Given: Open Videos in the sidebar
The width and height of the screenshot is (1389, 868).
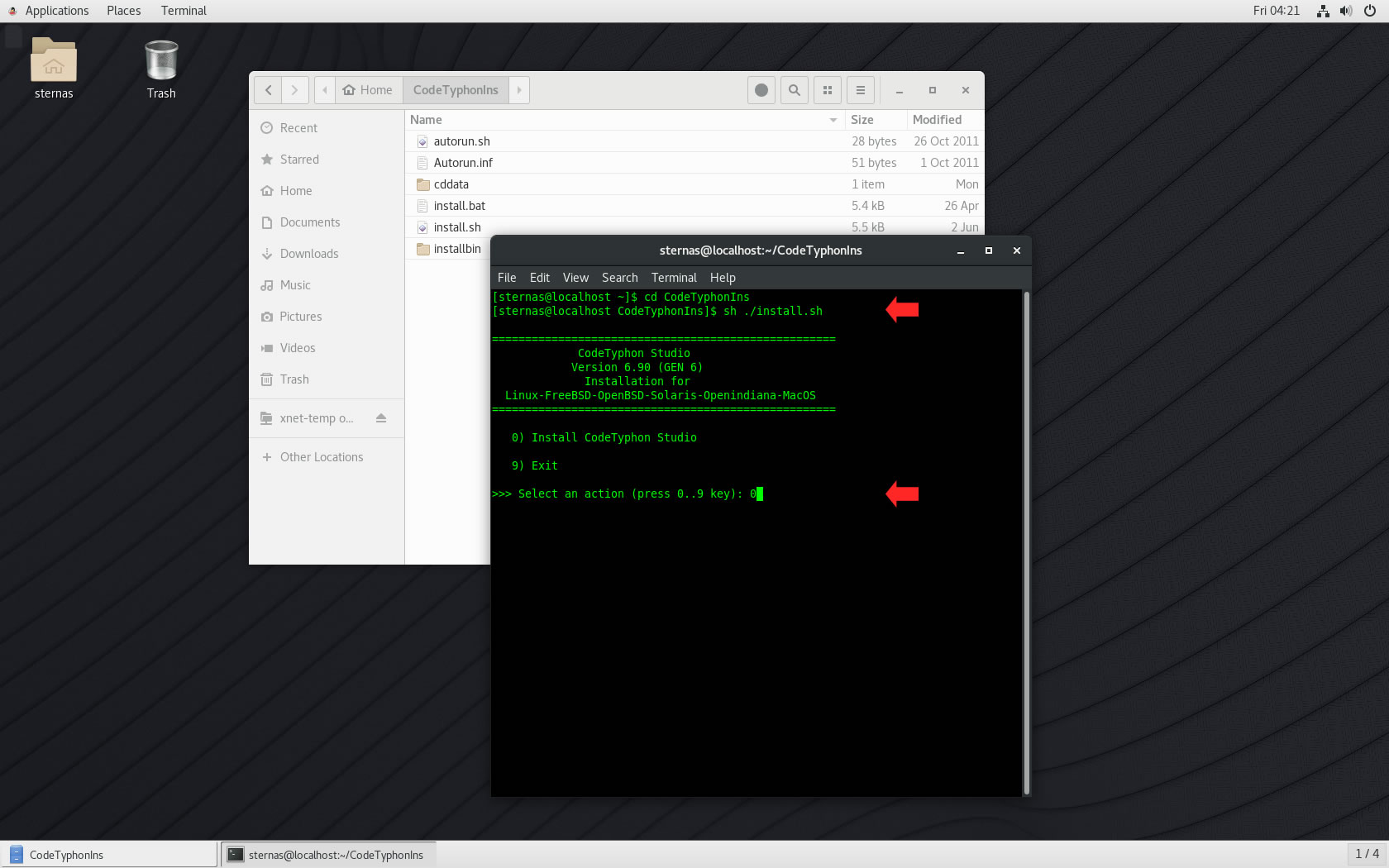Looking at the screenshot, I should [327, 348].
